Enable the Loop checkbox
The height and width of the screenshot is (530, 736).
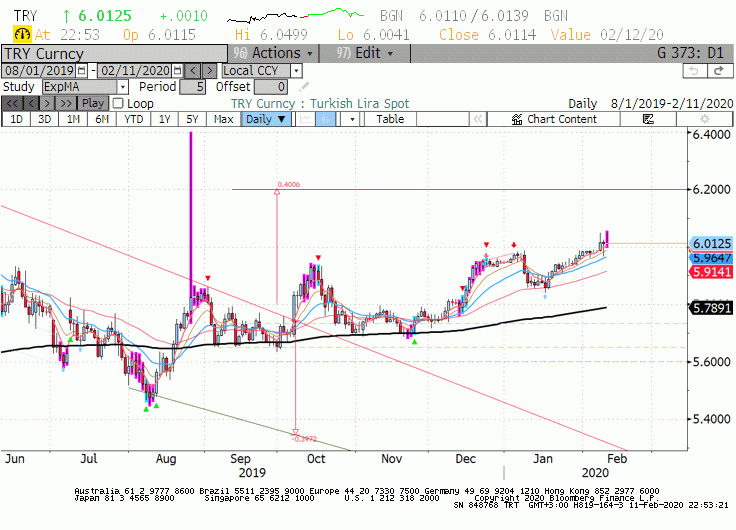(118, 103)
